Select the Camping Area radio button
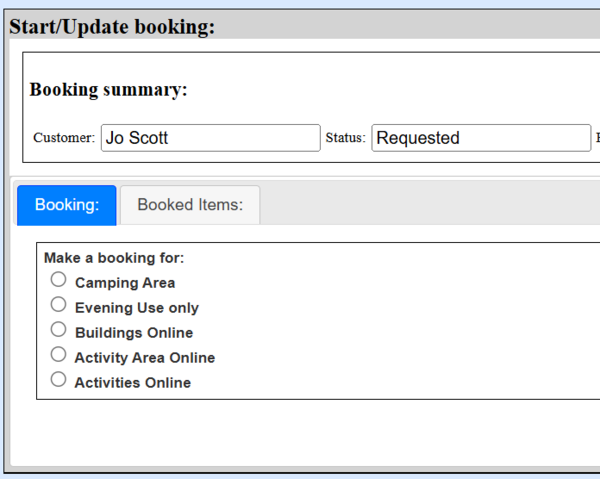Viewport: 600px width, 479px height. (58, 280)
